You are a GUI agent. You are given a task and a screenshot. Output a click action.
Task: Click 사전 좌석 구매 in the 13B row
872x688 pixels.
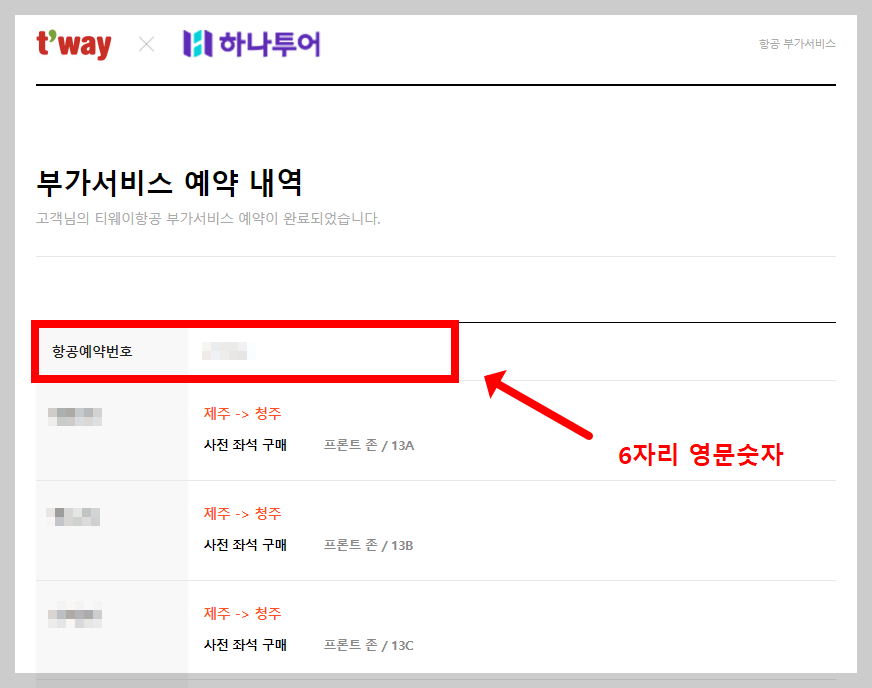[245, 545]
